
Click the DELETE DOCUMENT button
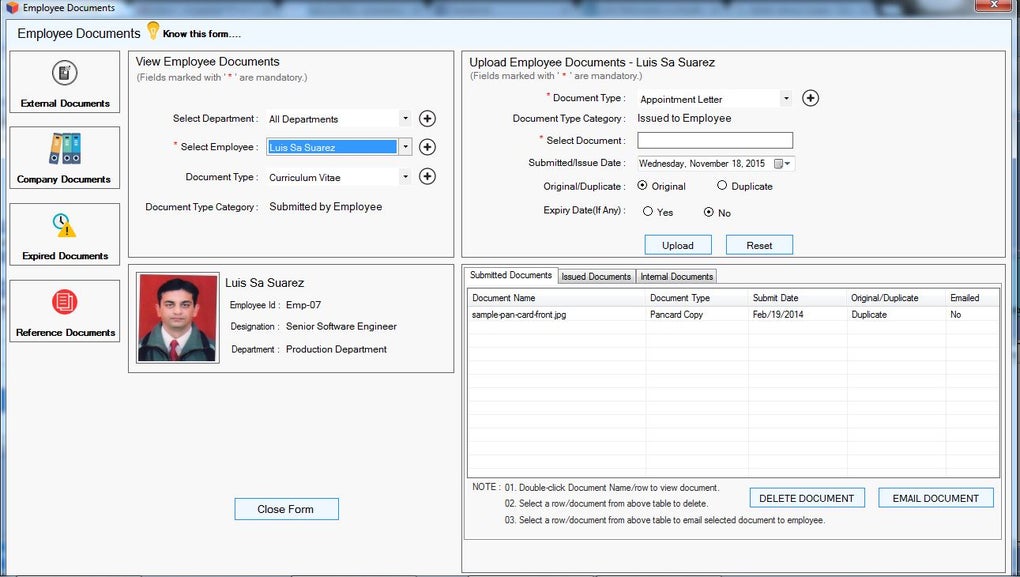807,498
